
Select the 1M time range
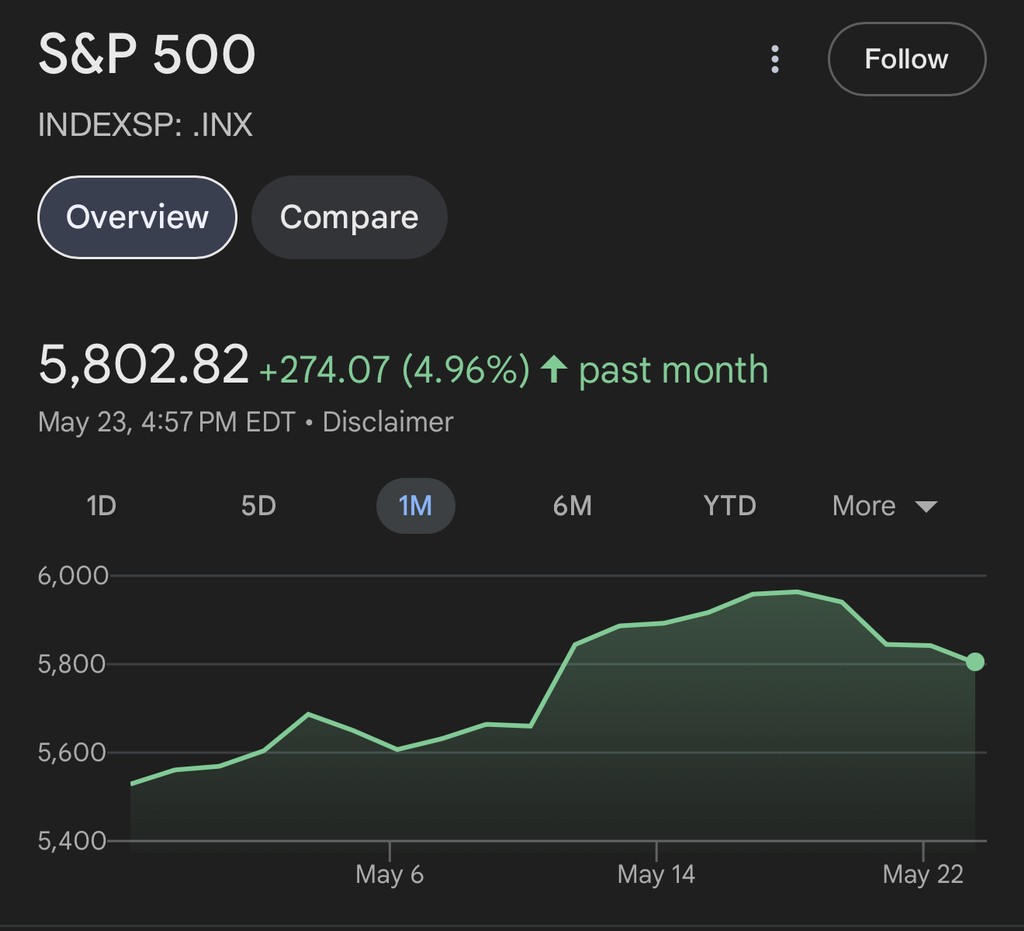pyautogui.click(x=415, y=506)
